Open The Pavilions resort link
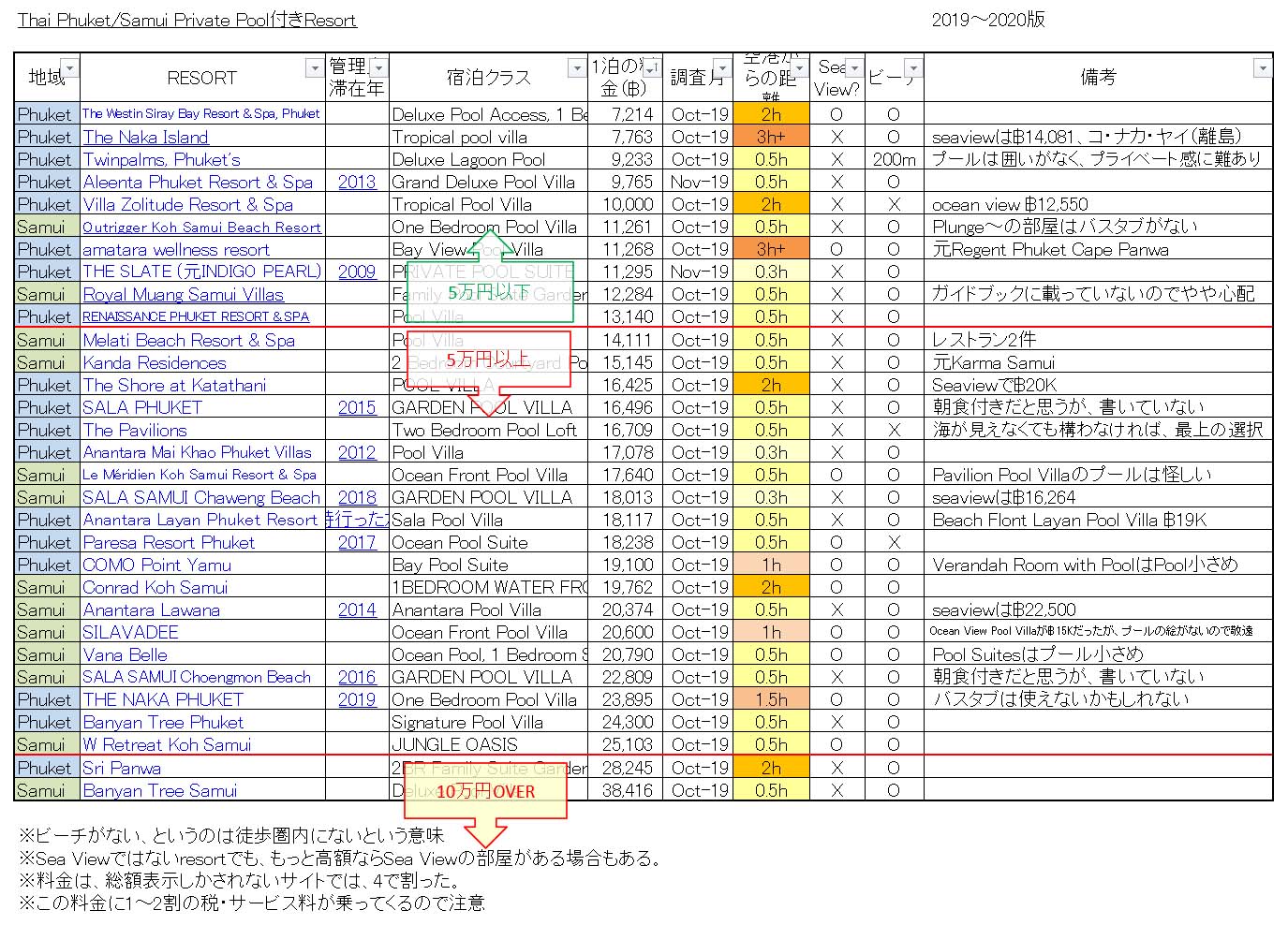The image size is (1288, 925). point(135,430)
